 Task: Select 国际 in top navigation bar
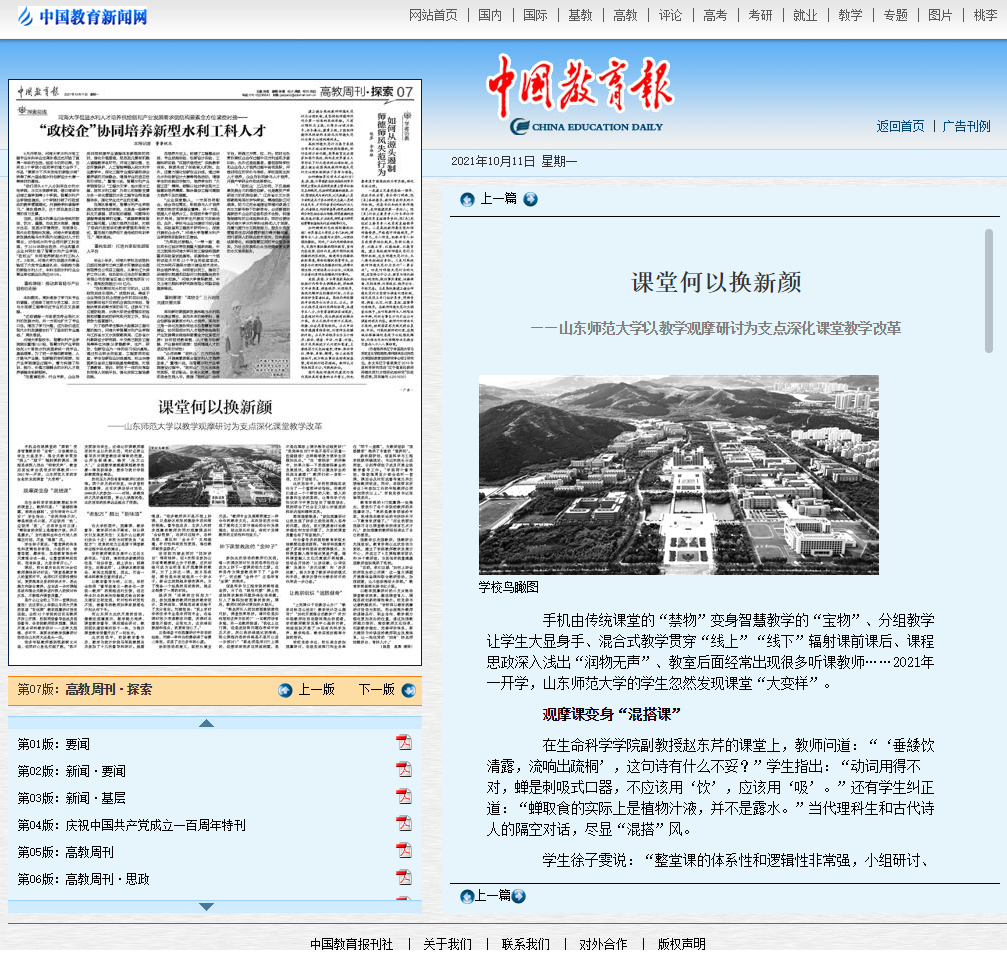pyautogui.click(x=535, y=15)
